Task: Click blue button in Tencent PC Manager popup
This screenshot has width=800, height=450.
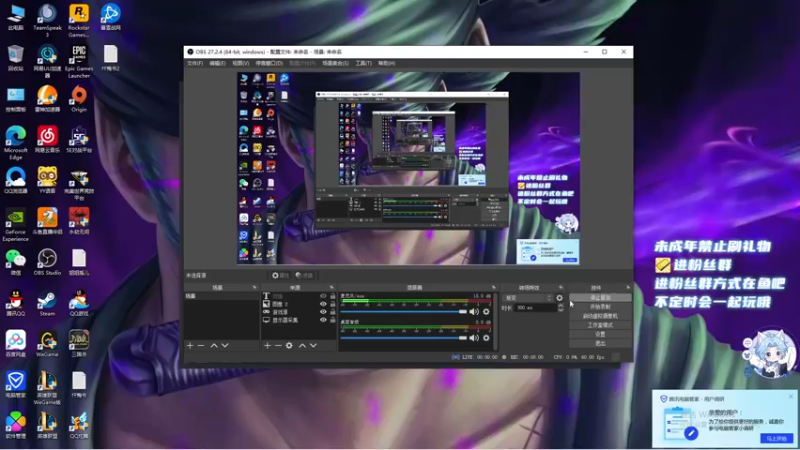Action: [x=777, y=439]
